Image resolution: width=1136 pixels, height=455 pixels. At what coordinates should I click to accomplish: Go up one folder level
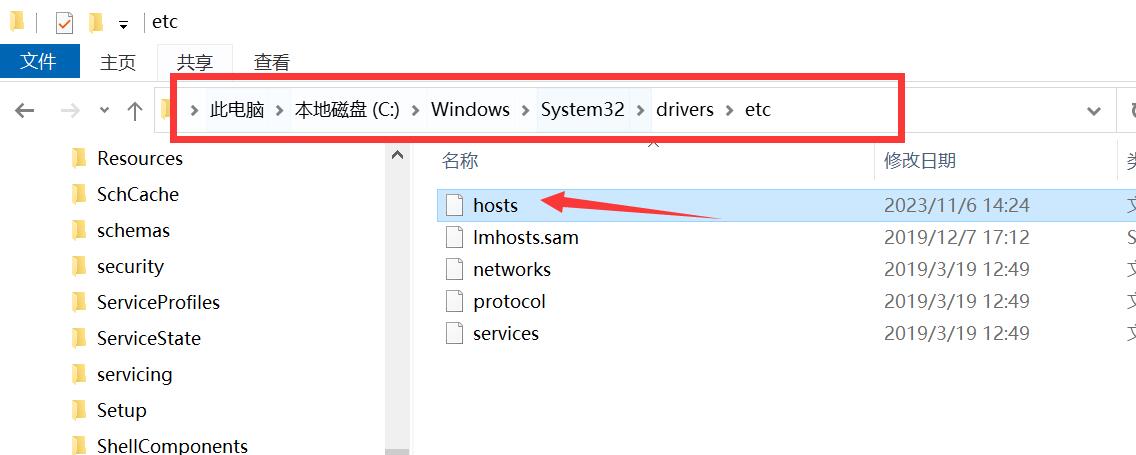click(x=135, y=111)
